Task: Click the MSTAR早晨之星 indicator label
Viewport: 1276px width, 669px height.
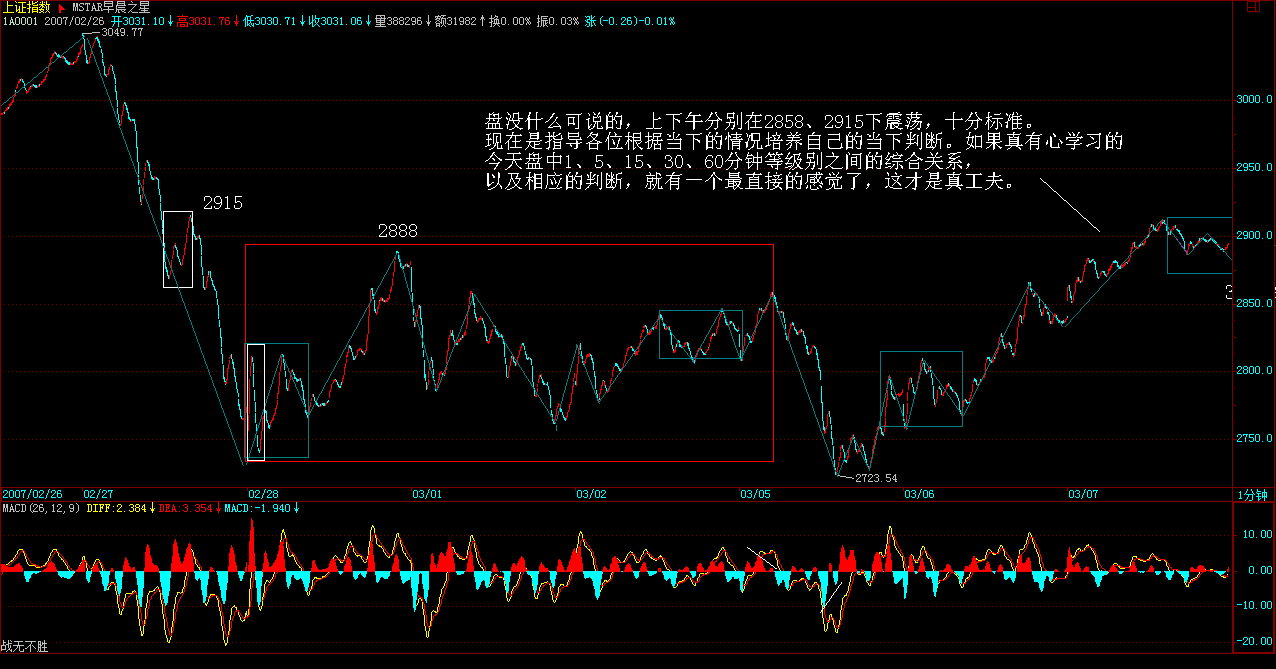Action: [110, 7]
